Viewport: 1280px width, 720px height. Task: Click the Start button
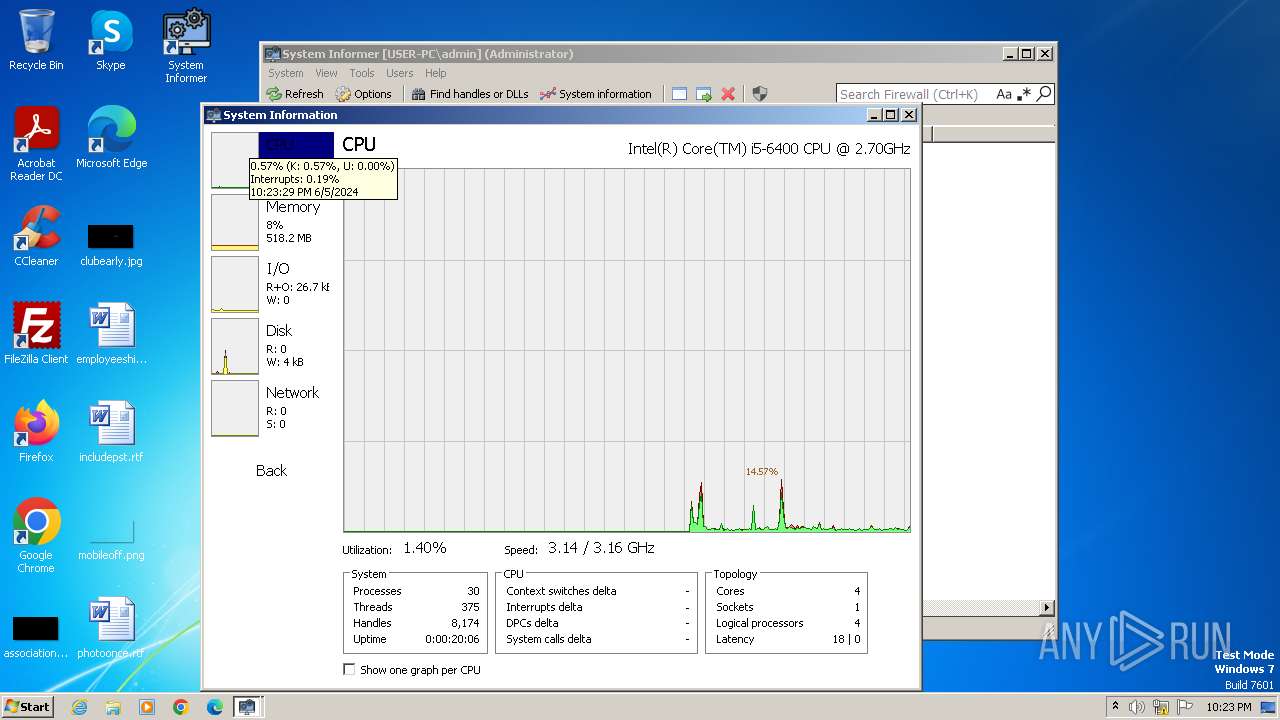(x=28, y=707)
